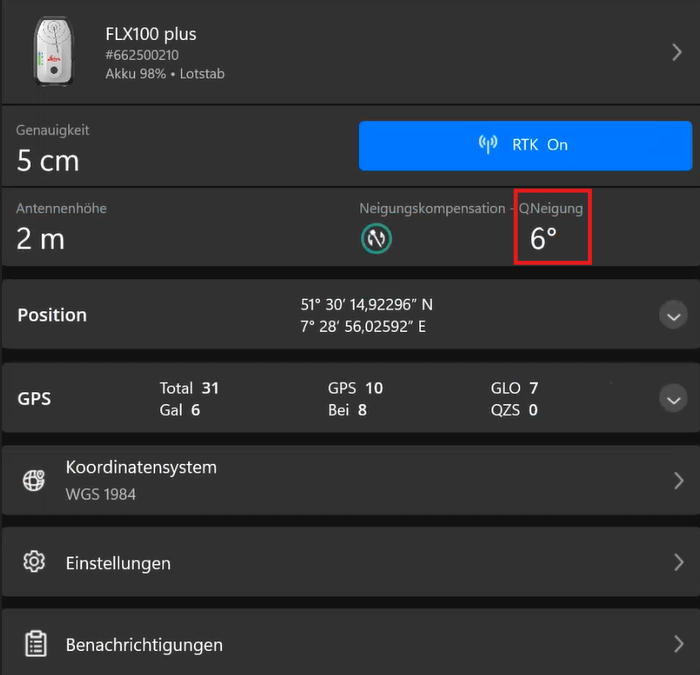The width and height of the screenshot is (700, 675).
Task: Toggle the RTK On button
Action: point(525,145)
